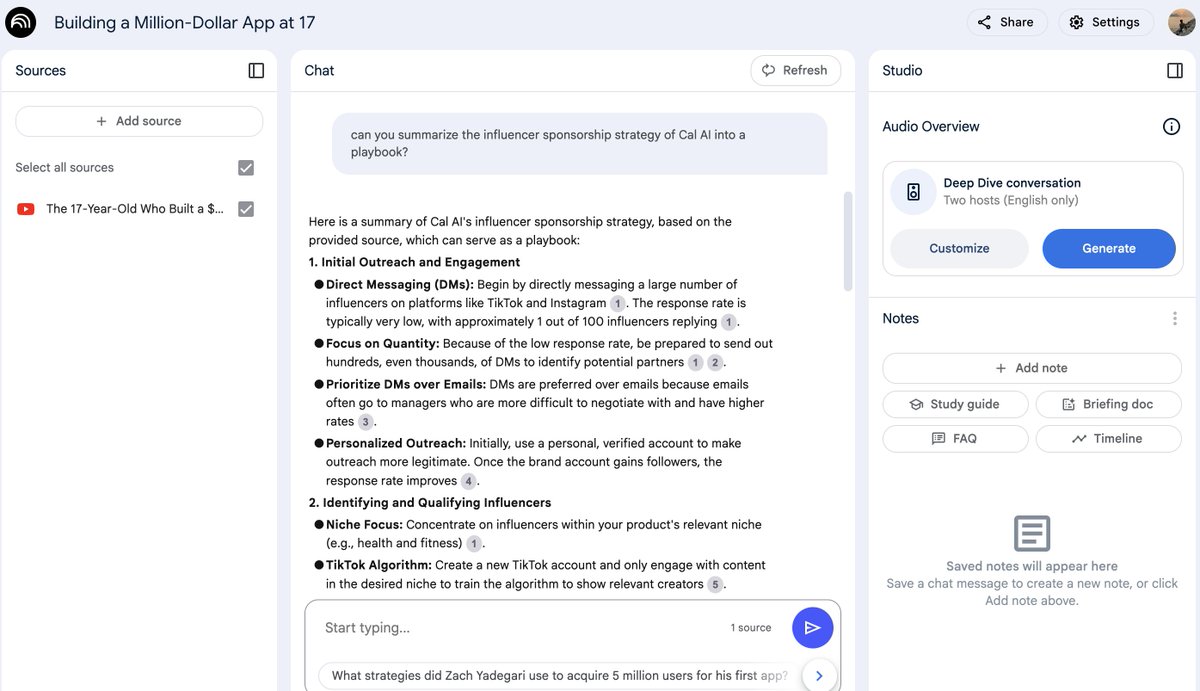Open the Notes three-dot menu

pos(1174,319)
